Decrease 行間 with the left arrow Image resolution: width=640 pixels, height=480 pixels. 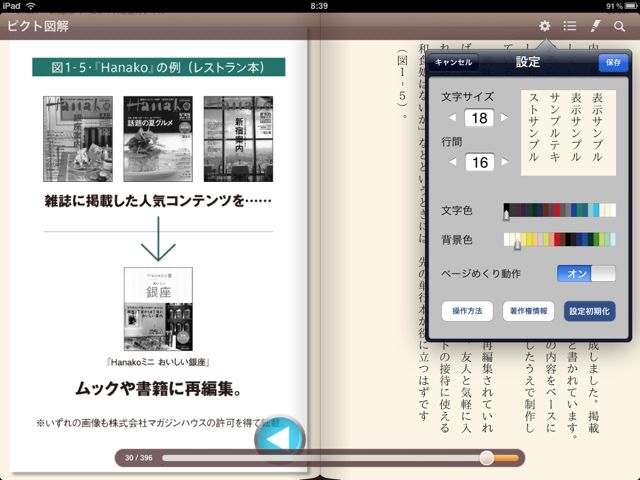pos(452,162)
